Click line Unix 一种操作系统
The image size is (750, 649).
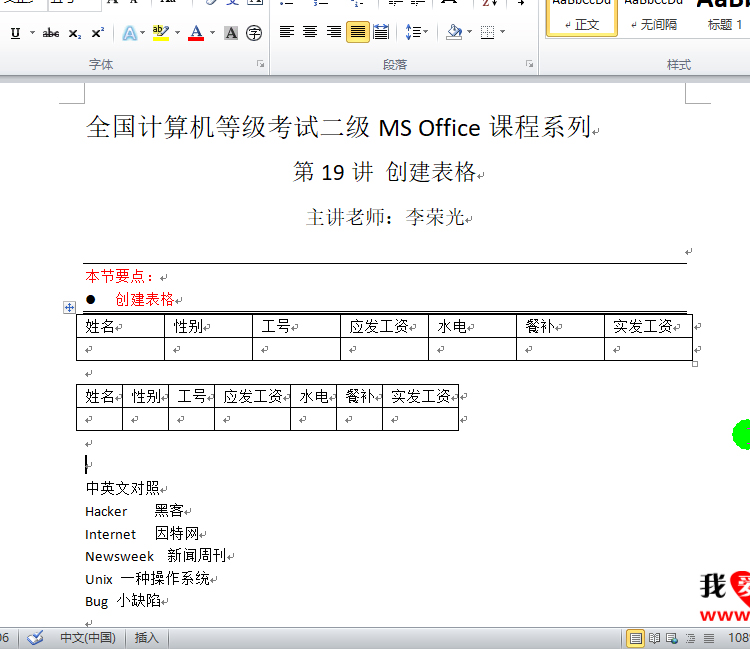(147, 579)
